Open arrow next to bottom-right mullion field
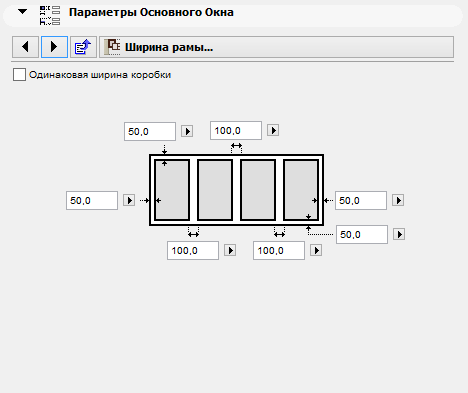Screen dimensions: 468x393 [x=316, y=250]
